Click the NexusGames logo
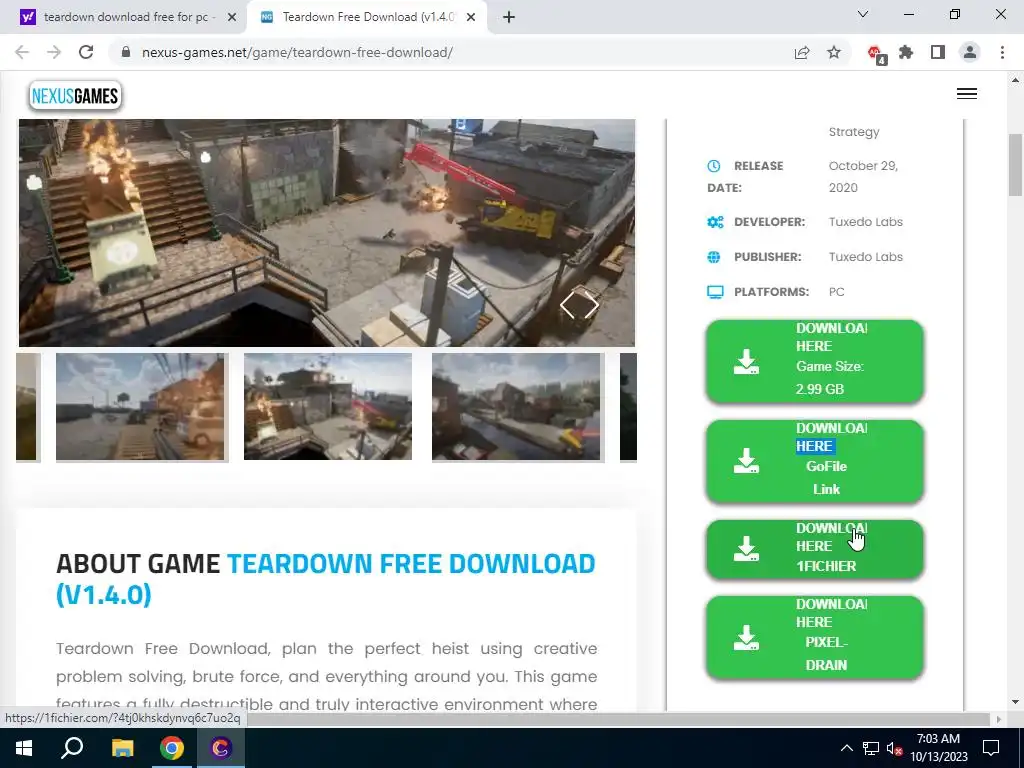 click(75, 96)
